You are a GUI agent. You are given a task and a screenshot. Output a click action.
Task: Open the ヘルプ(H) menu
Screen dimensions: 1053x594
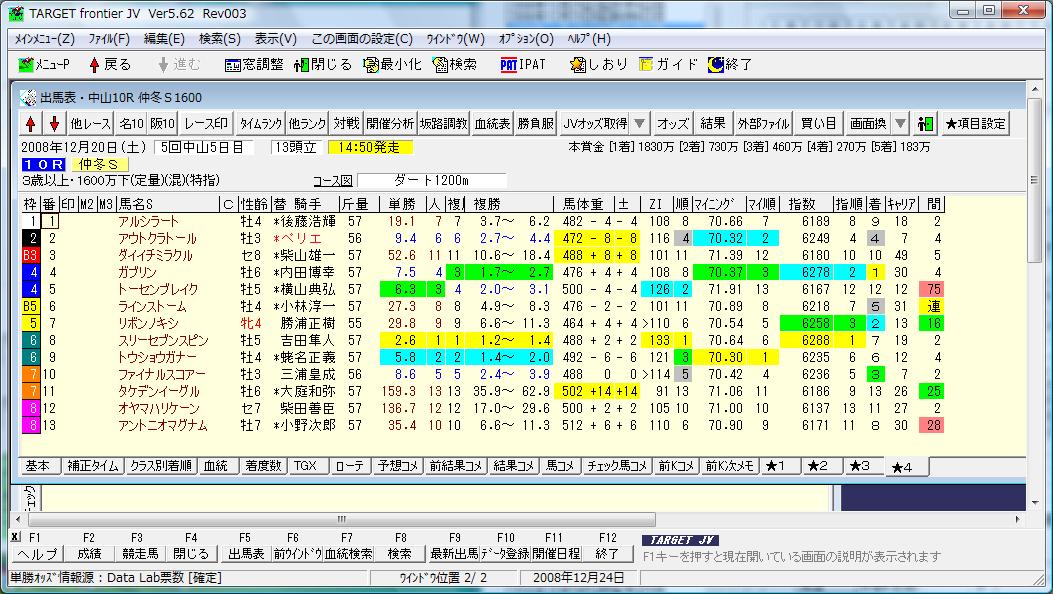(x=589, y=39)
